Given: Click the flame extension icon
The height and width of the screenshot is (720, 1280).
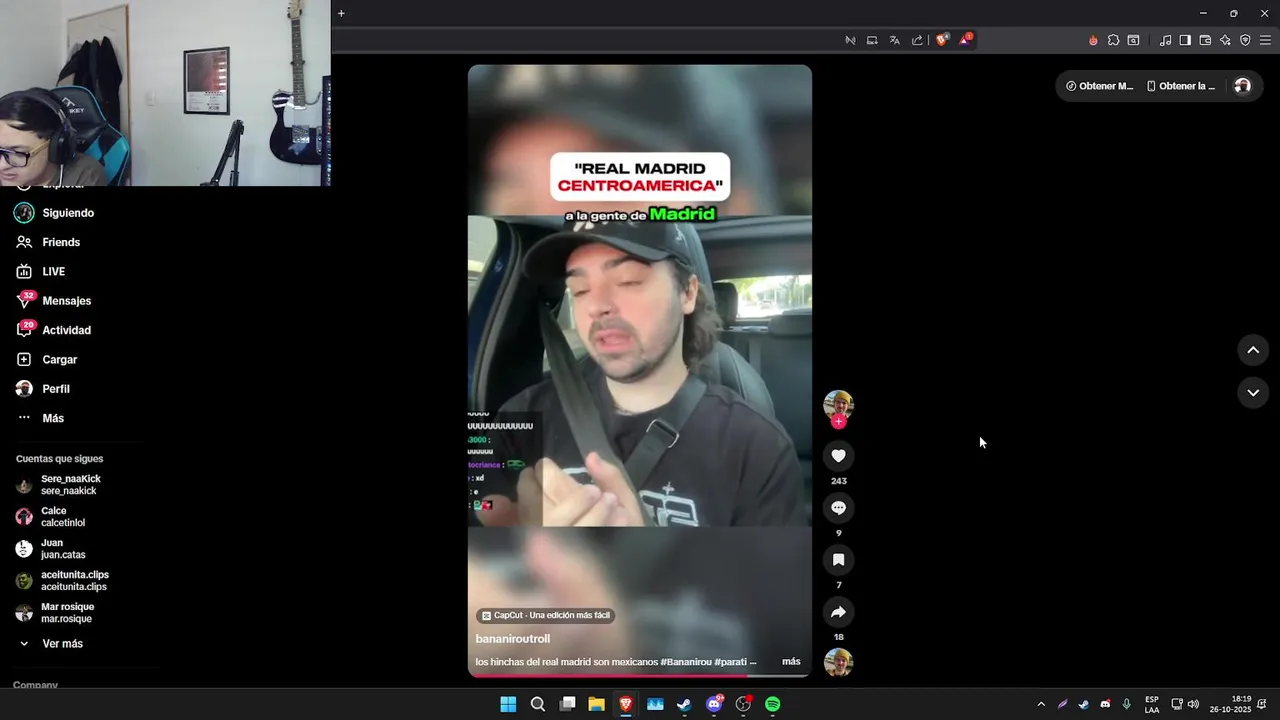Looking at the screenshot, I should (x=1093, y=40).
